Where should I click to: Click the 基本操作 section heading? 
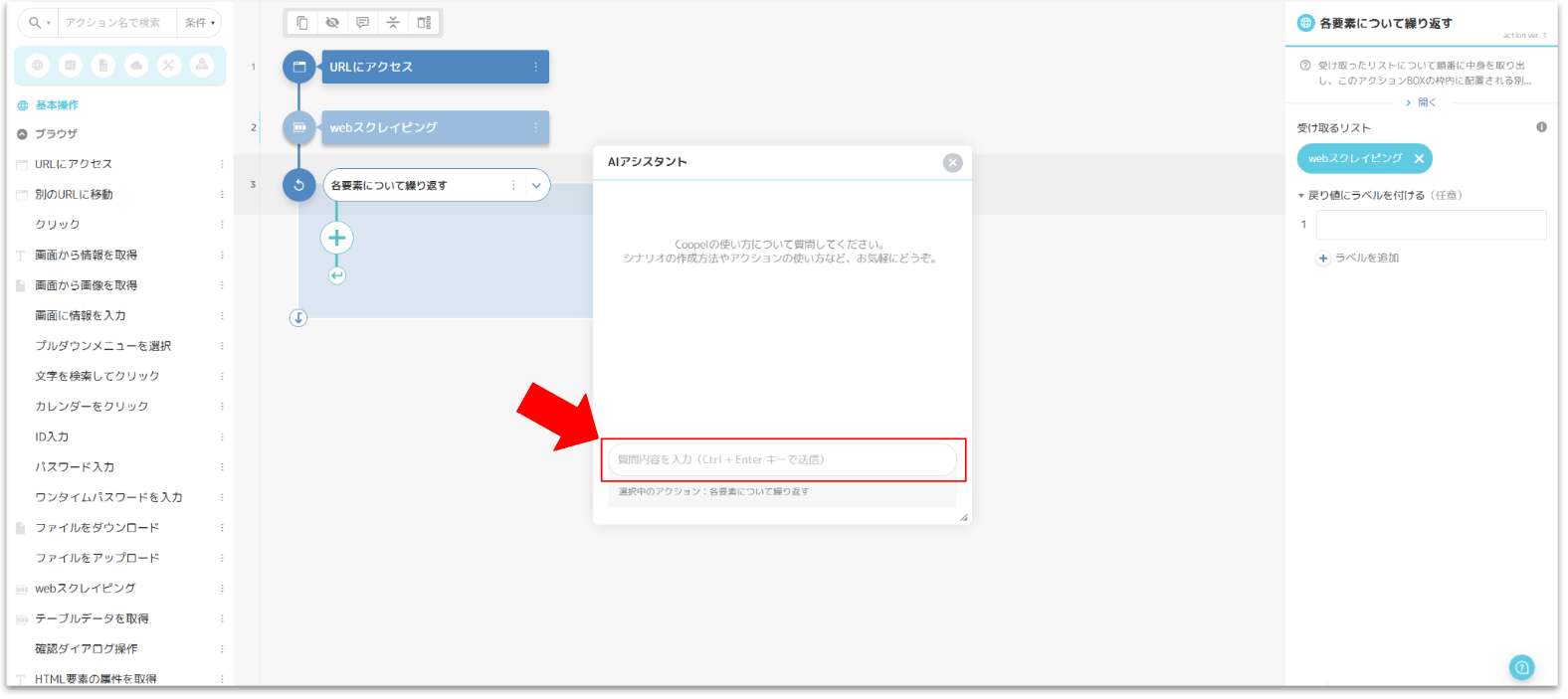click(x=57, y=105)
